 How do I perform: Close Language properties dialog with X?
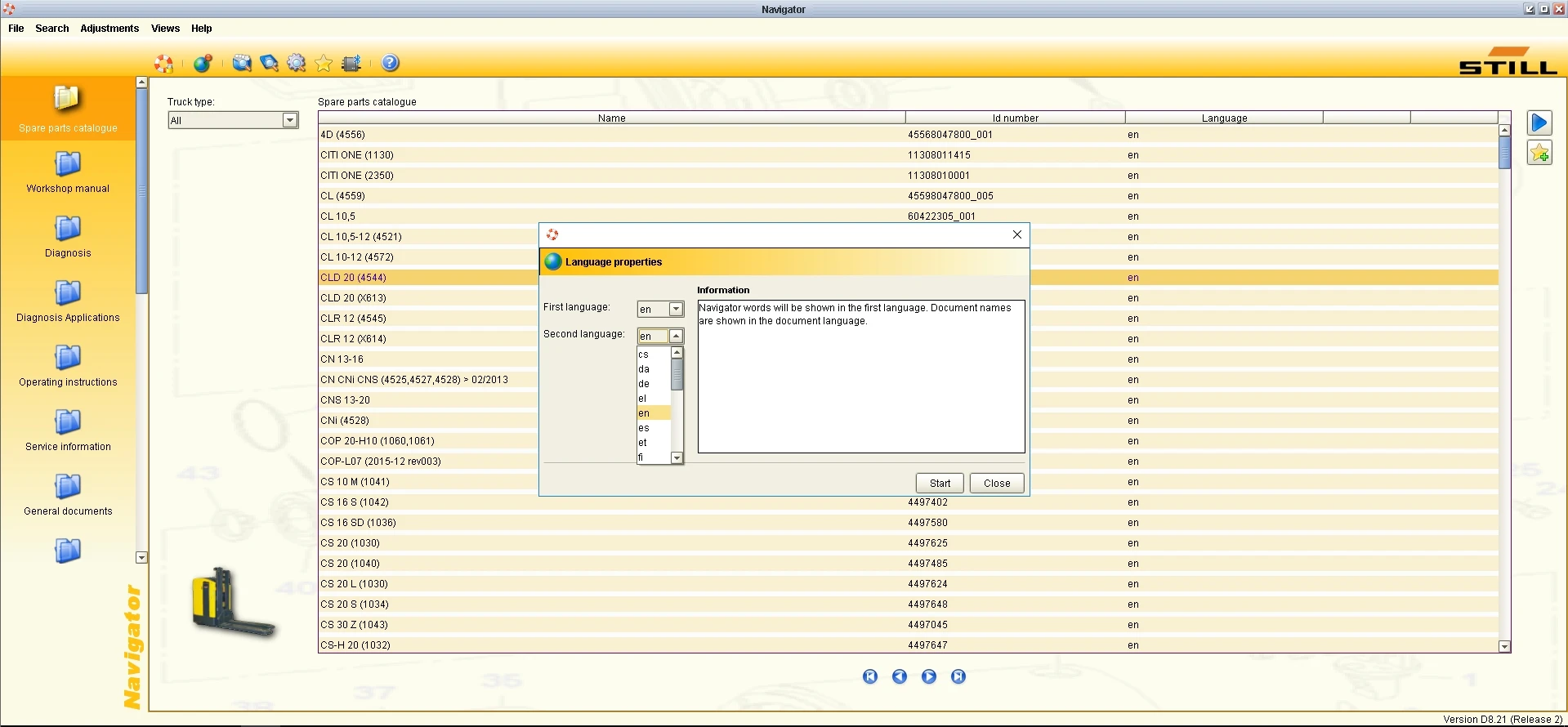tap(1017, 234)
